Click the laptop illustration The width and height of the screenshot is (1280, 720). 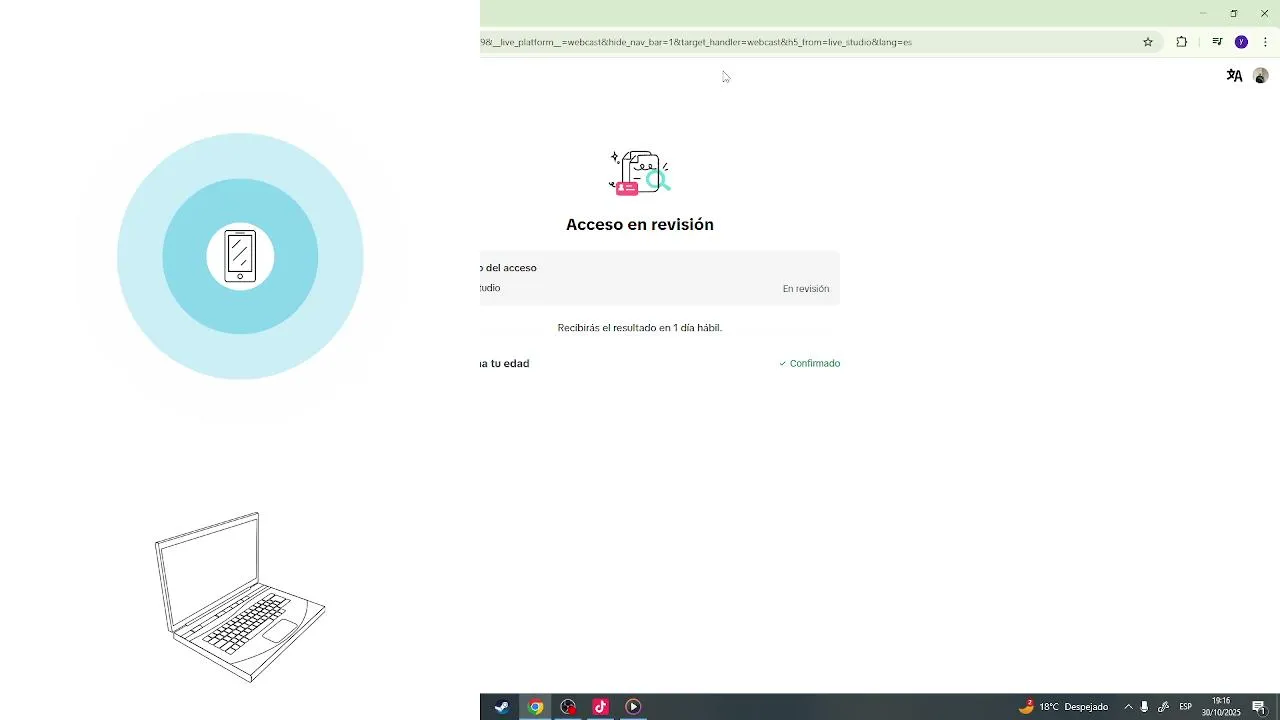[x=240, y=597]
